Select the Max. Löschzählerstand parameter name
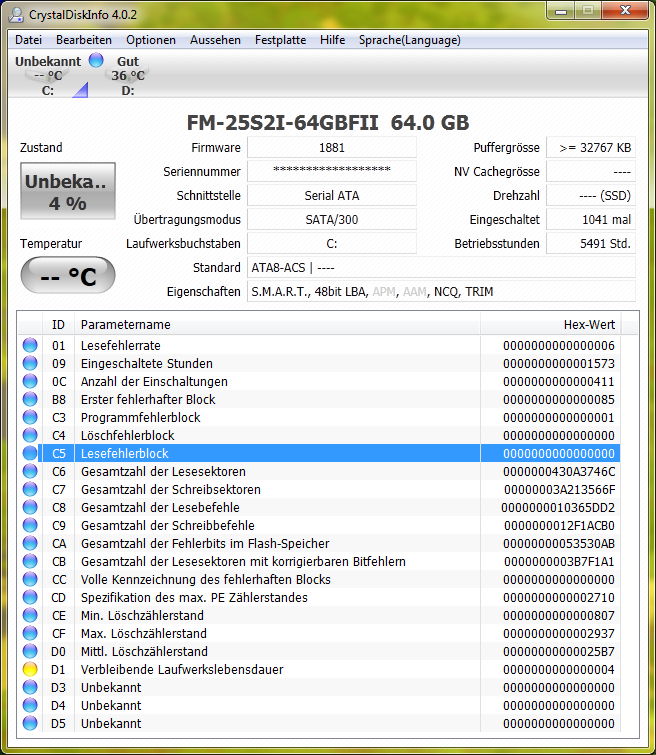Viewport: 656px width, 755px height. click(x=144, y=633)
